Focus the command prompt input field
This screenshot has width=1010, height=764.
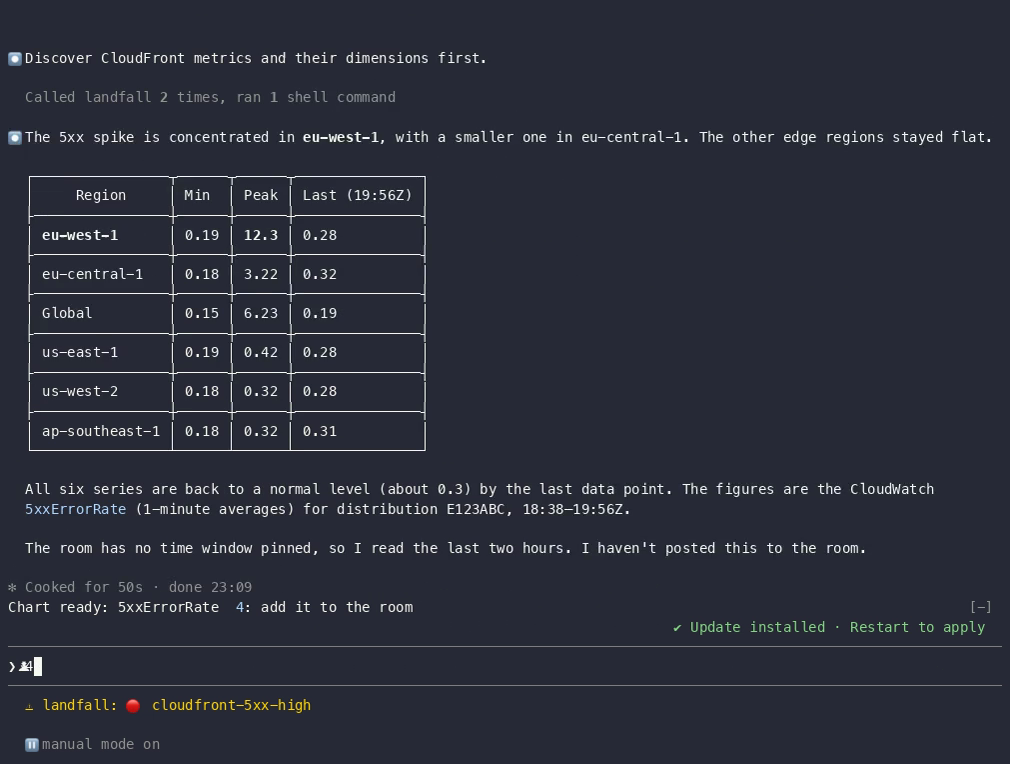tap(505, 667)
